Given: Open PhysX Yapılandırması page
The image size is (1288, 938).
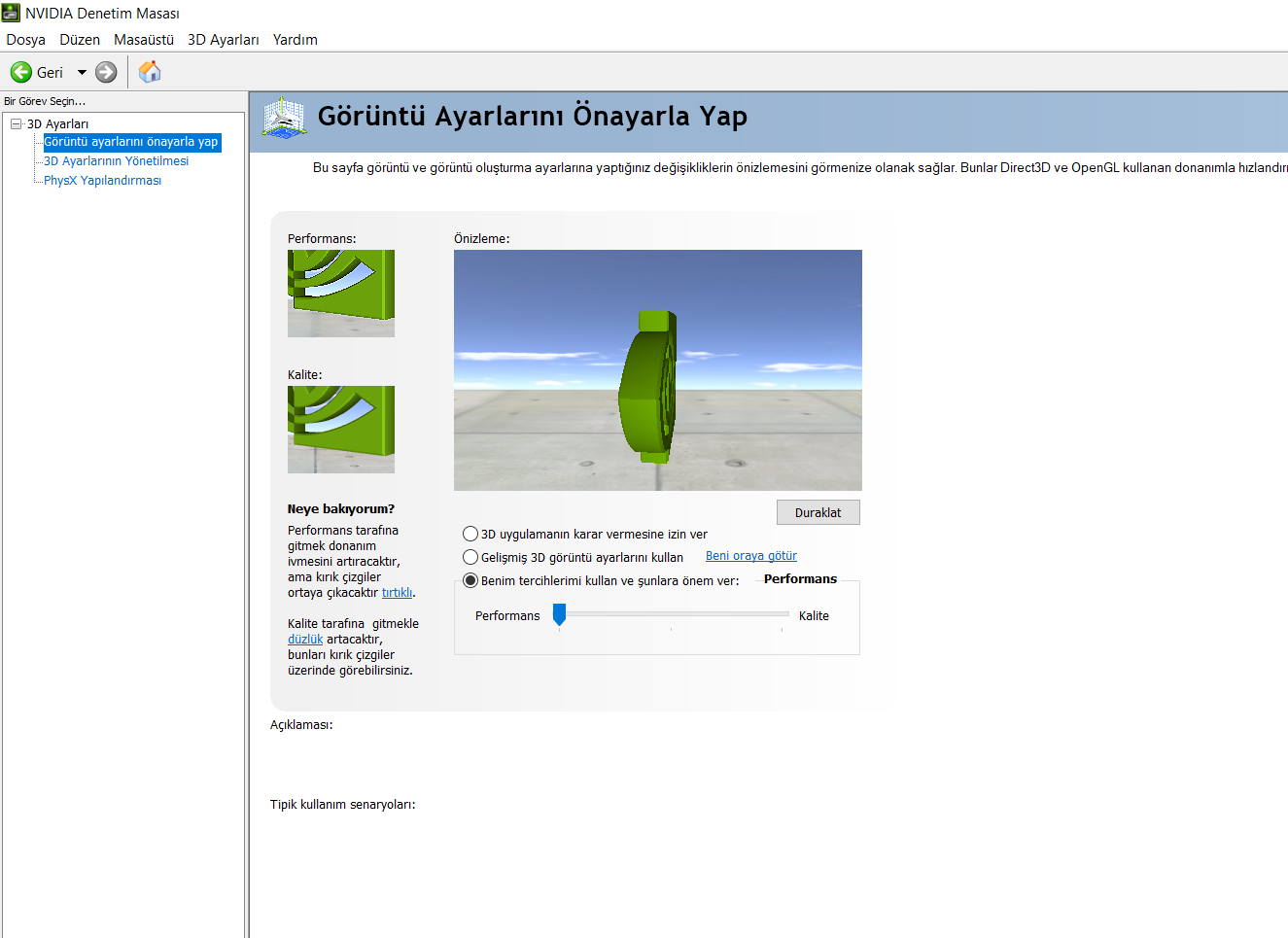Looking at the screenshot, I should [x=102, y=181].
